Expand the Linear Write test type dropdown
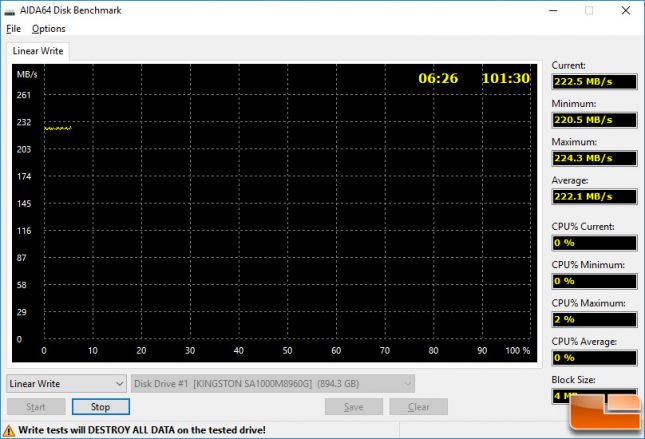645x439 pixels. [66, 383]
